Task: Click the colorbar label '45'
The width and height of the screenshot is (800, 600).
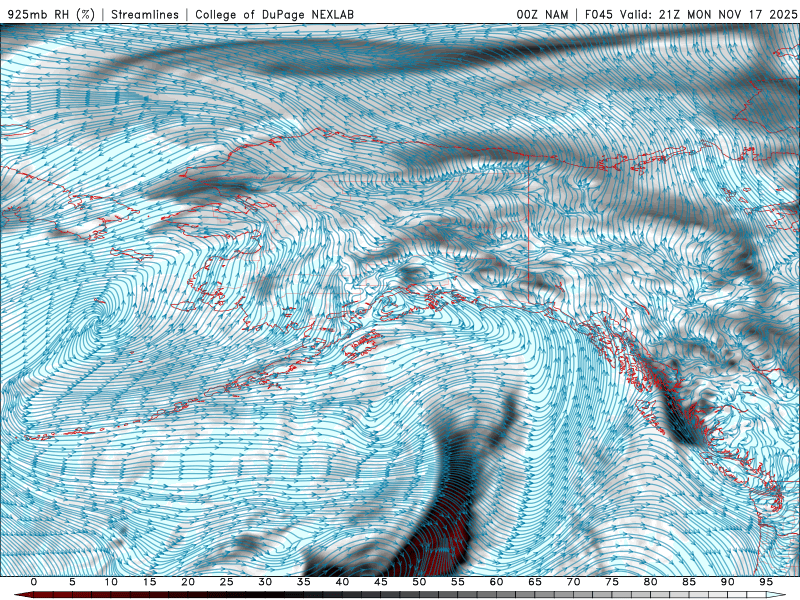Action: pyautogui.click(x=381, y=582)
